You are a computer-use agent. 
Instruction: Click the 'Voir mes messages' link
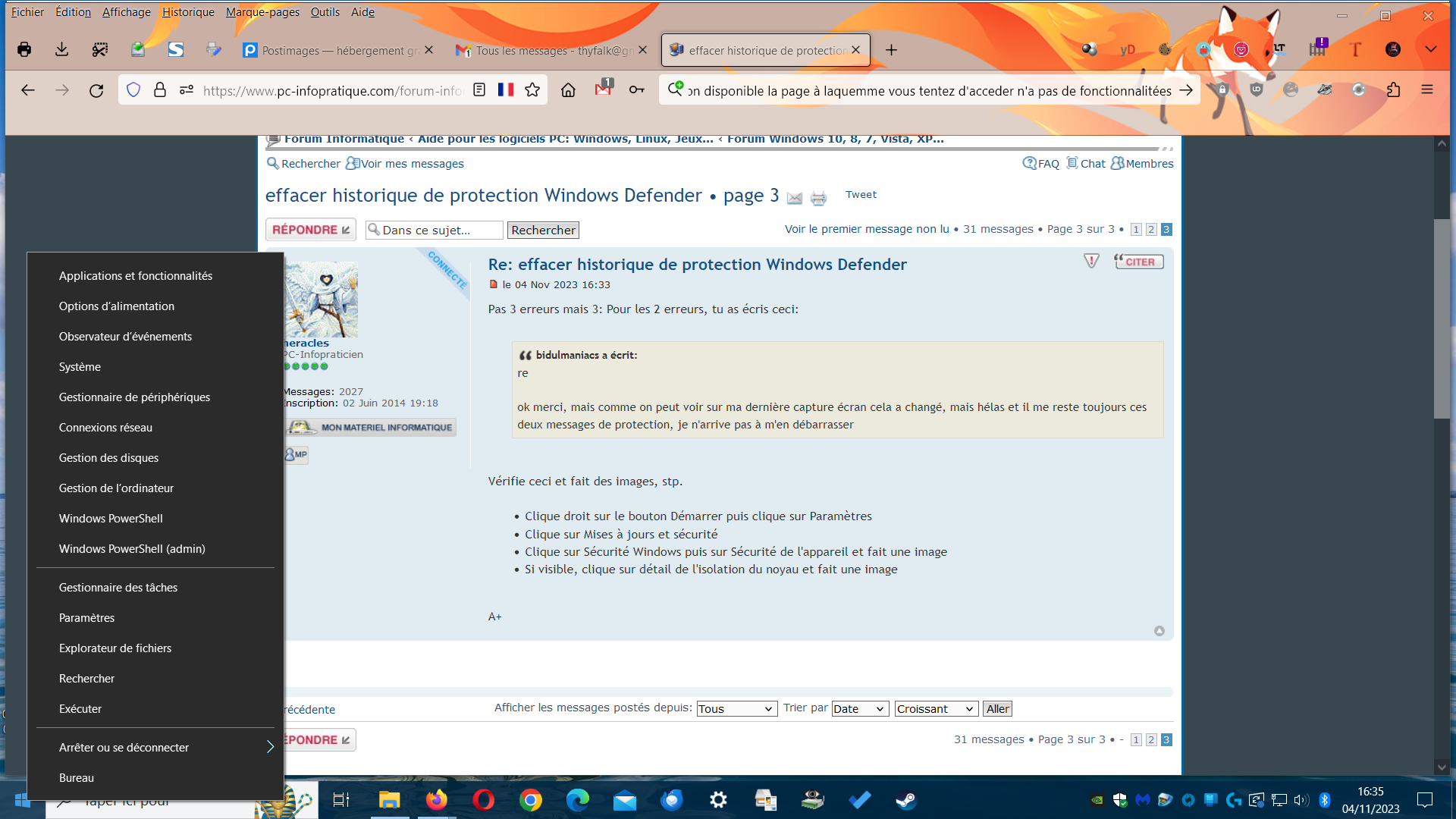(412, 164)
